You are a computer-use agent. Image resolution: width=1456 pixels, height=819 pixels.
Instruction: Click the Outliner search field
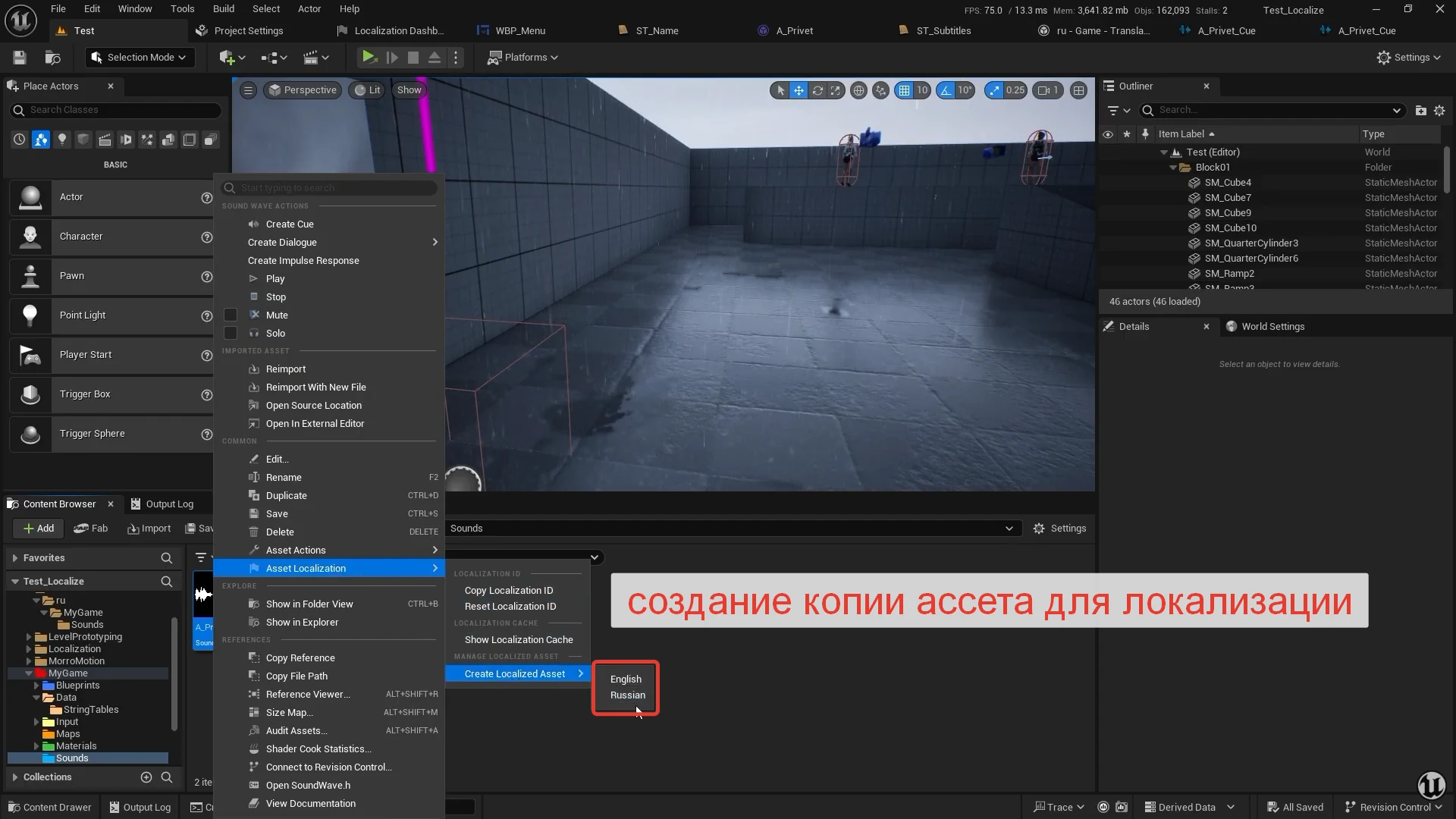1272,111
